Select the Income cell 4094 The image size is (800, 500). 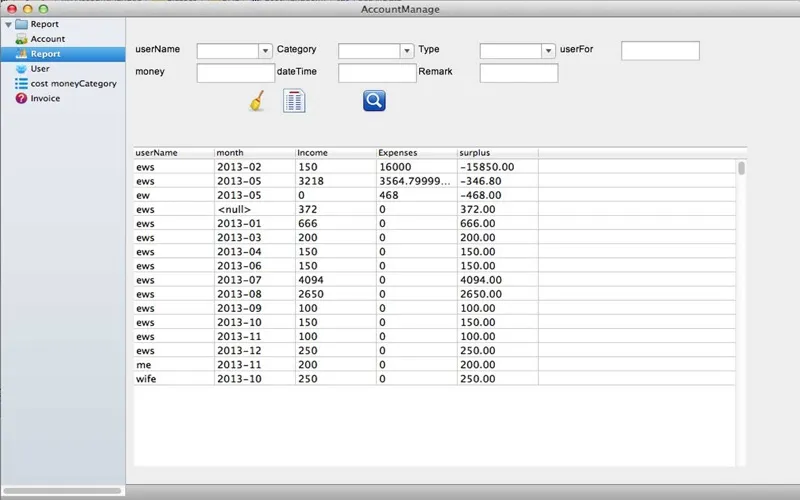(x=336, y=280)
